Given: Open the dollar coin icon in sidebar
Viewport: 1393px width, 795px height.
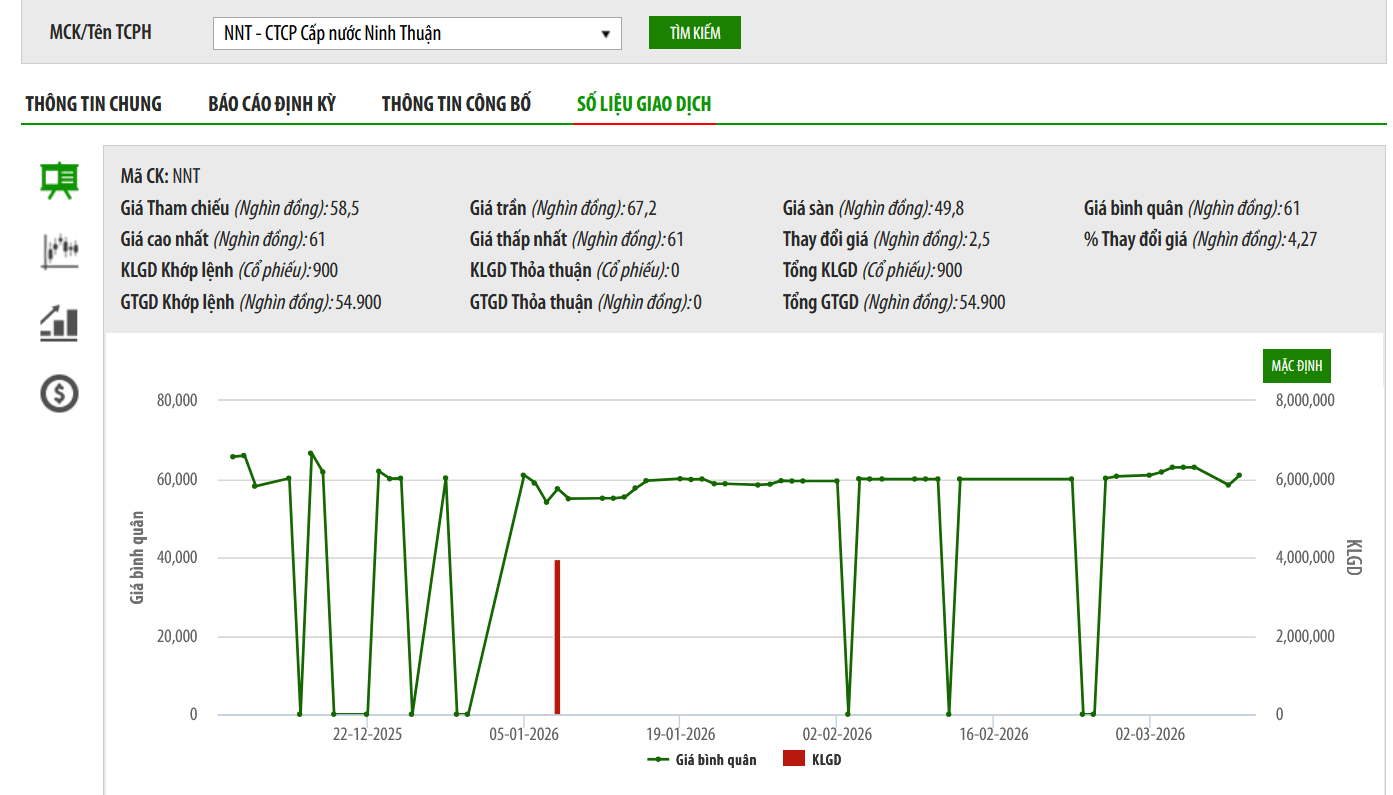Looking at the screenshot, I should [x=59, y=394].
